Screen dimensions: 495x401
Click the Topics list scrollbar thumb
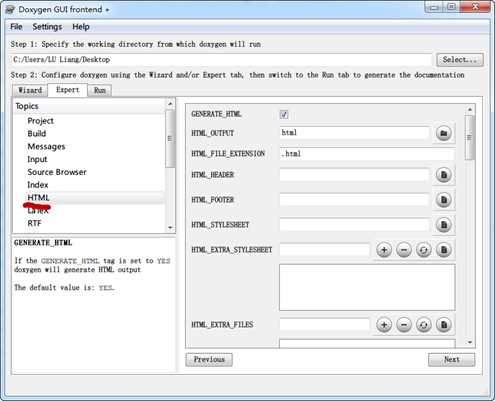click(170, 138)
